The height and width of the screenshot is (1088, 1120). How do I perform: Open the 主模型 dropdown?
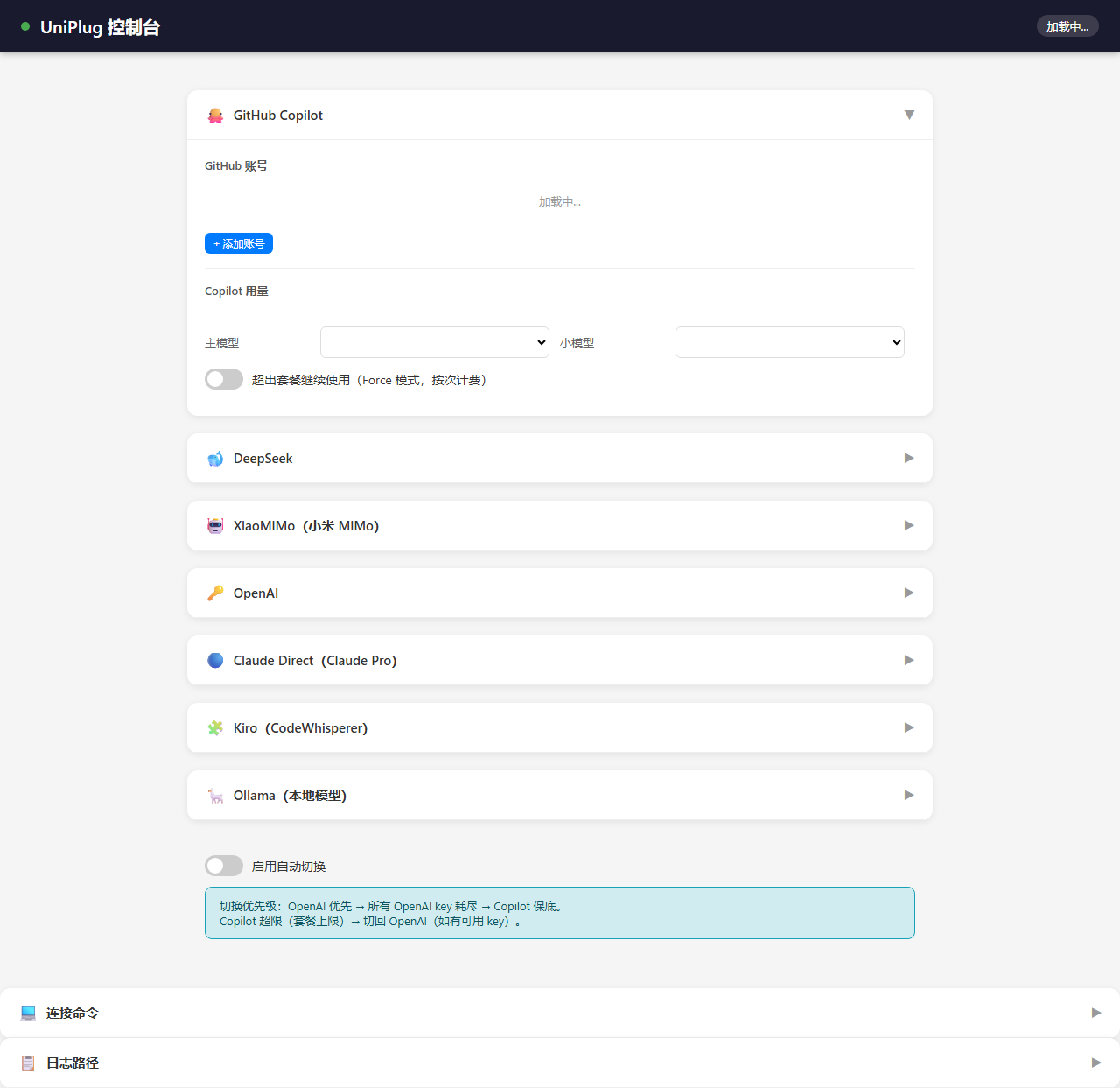(434, 342)
